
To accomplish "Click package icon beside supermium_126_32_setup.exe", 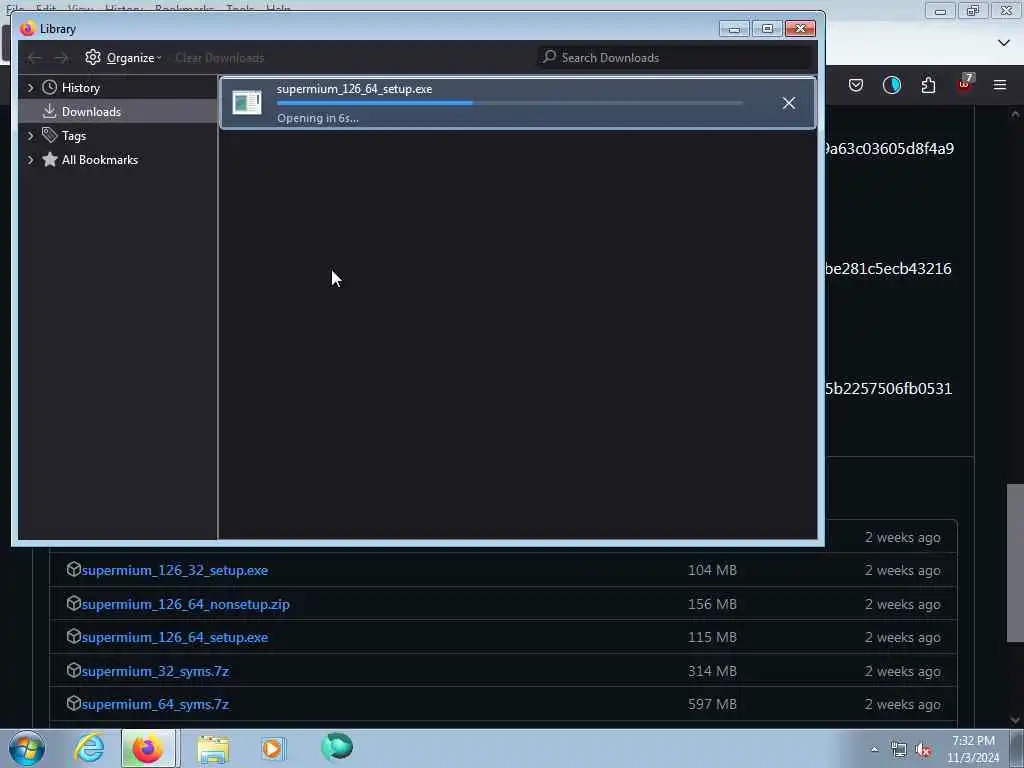I will (x=73, y=569).
